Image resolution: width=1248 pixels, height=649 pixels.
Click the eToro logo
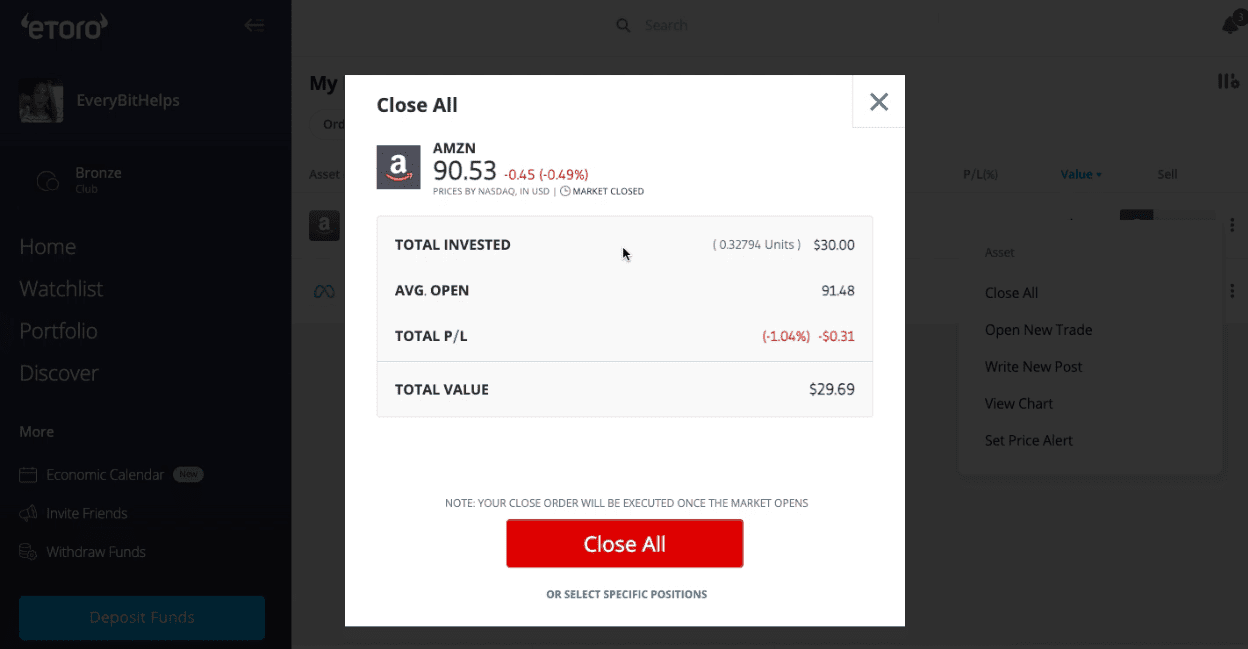pos(63,27)
